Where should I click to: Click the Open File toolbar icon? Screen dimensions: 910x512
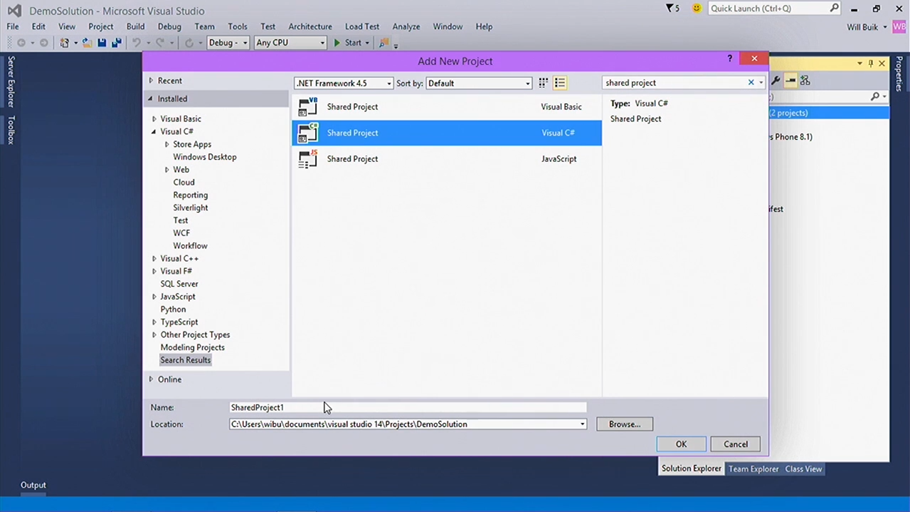(x=87, y=43)
